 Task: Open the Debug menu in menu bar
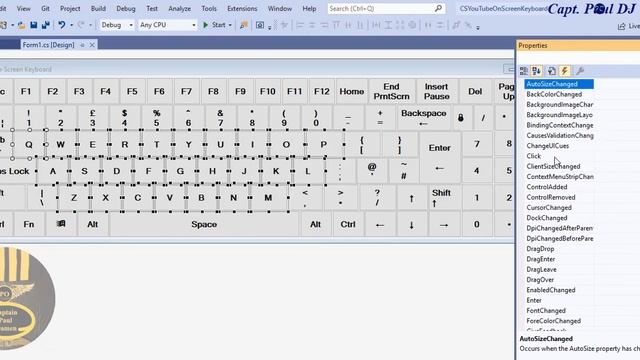coord(126,9)
